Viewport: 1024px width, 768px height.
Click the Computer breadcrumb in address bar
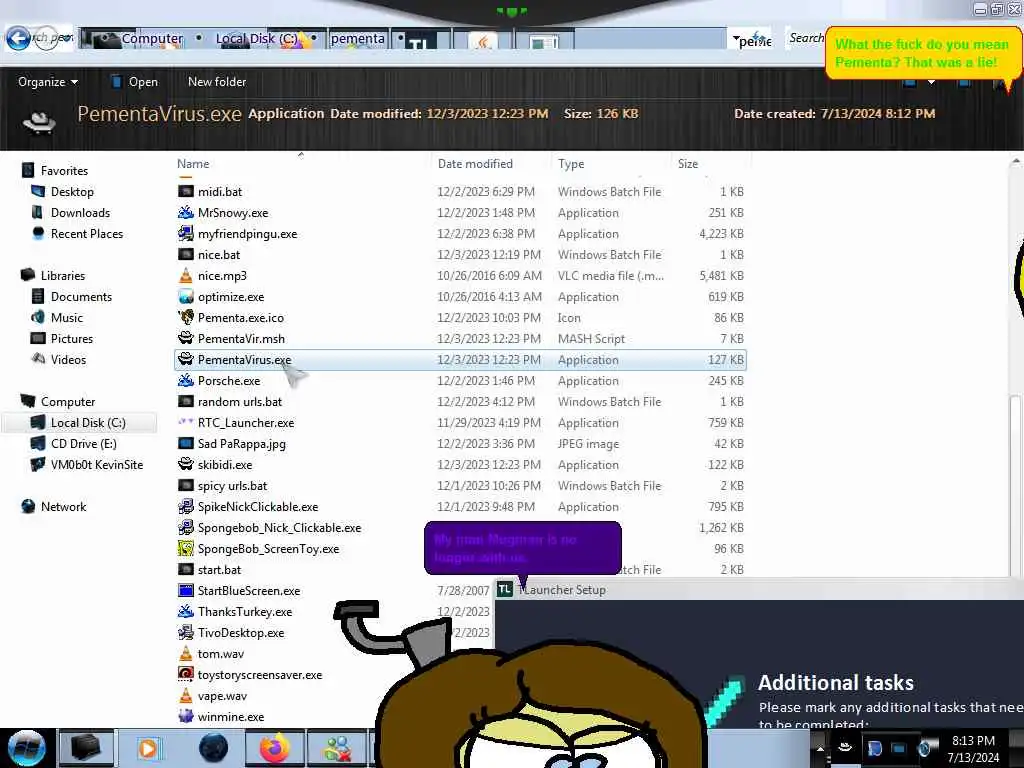[152, 39]
